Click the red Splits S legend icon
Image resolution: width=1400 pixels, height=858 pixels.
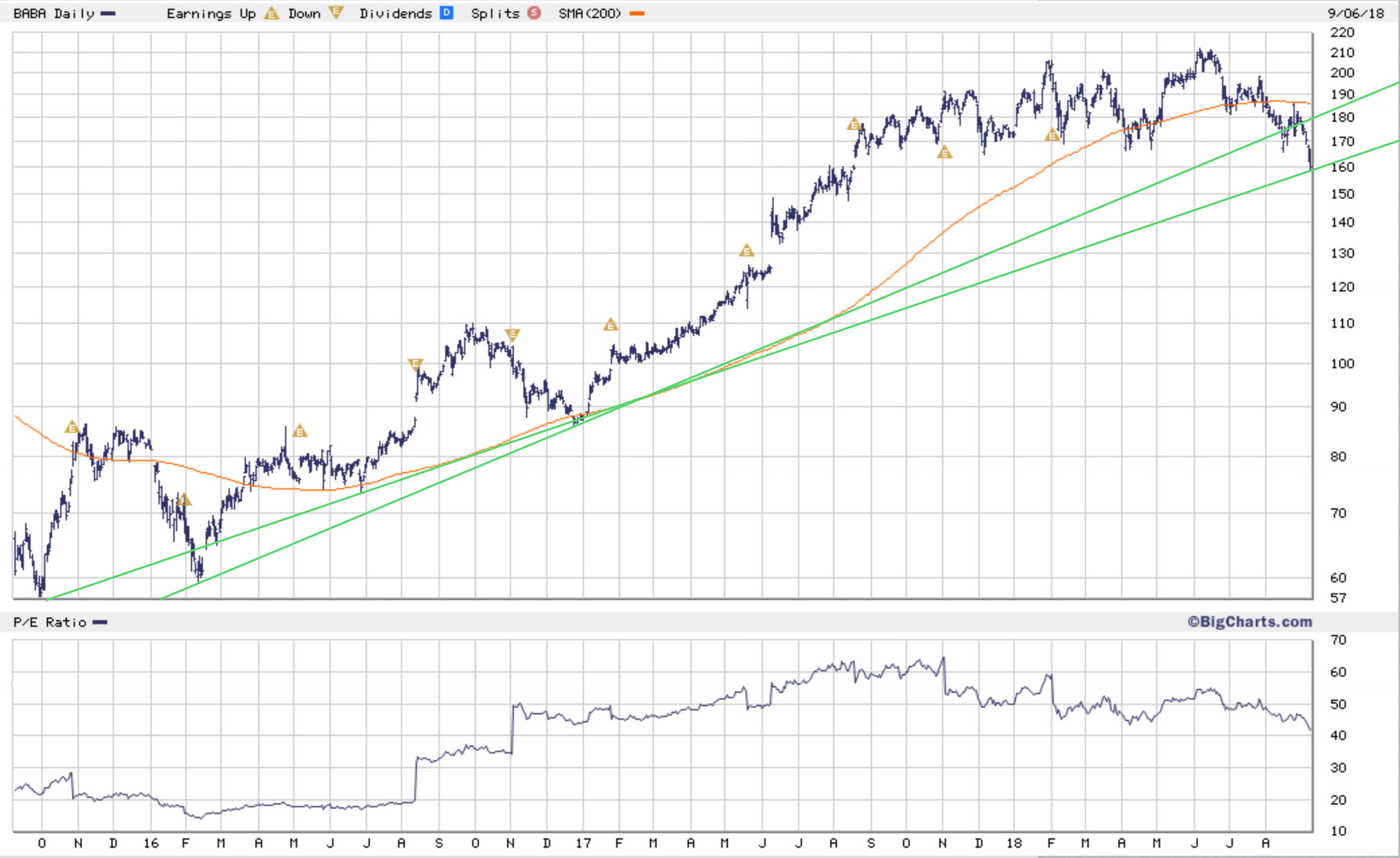pos(534,13)
